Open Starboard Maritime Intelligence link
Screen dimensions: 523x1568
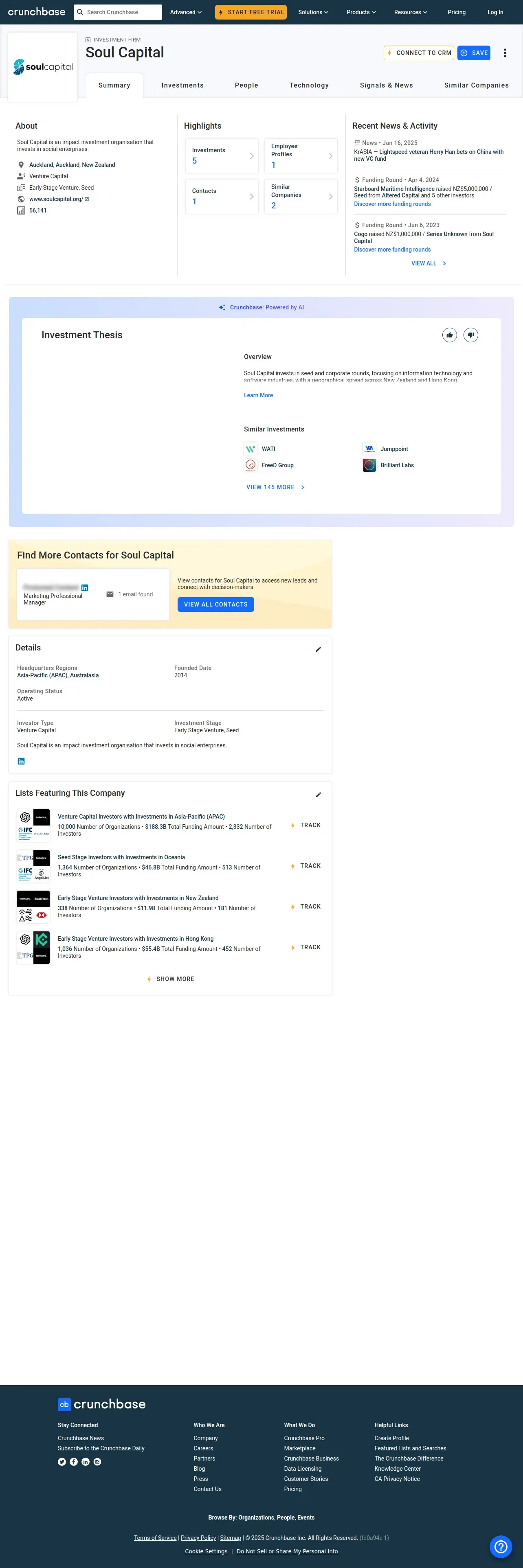[394, 189]
